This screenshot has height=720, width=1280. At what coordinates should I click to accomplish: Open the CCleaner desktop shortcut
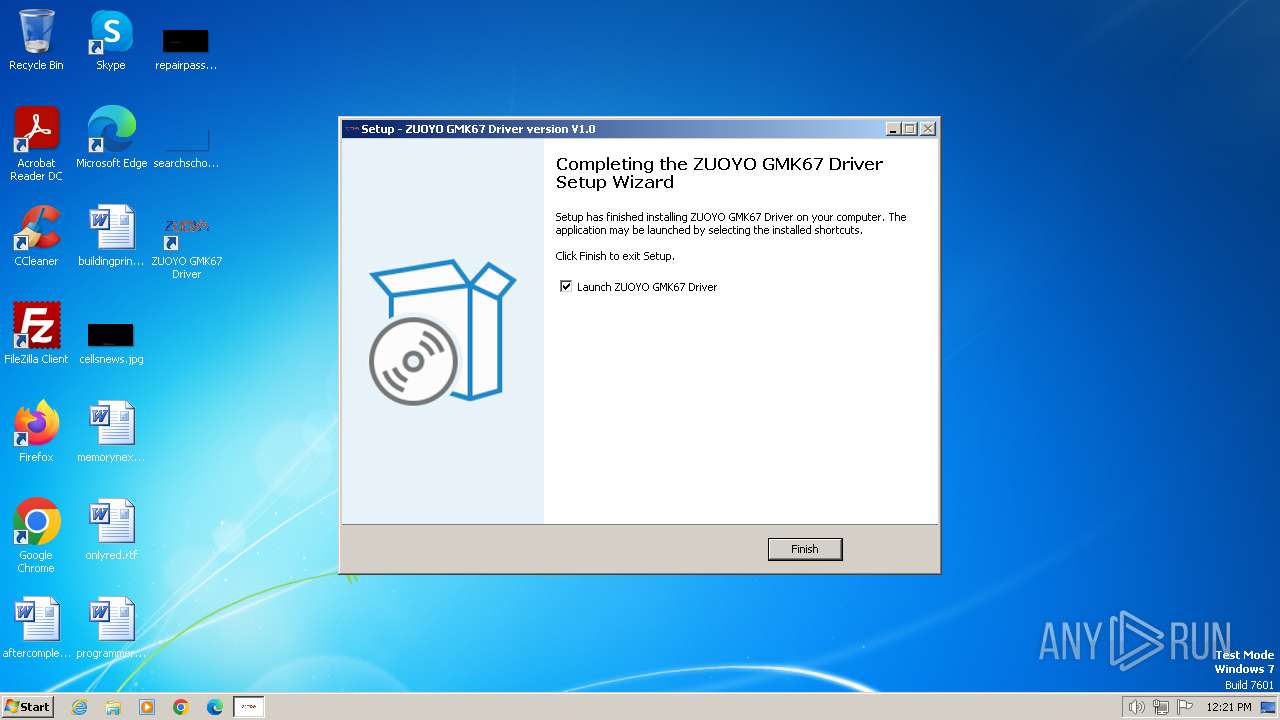coord(36,236)
